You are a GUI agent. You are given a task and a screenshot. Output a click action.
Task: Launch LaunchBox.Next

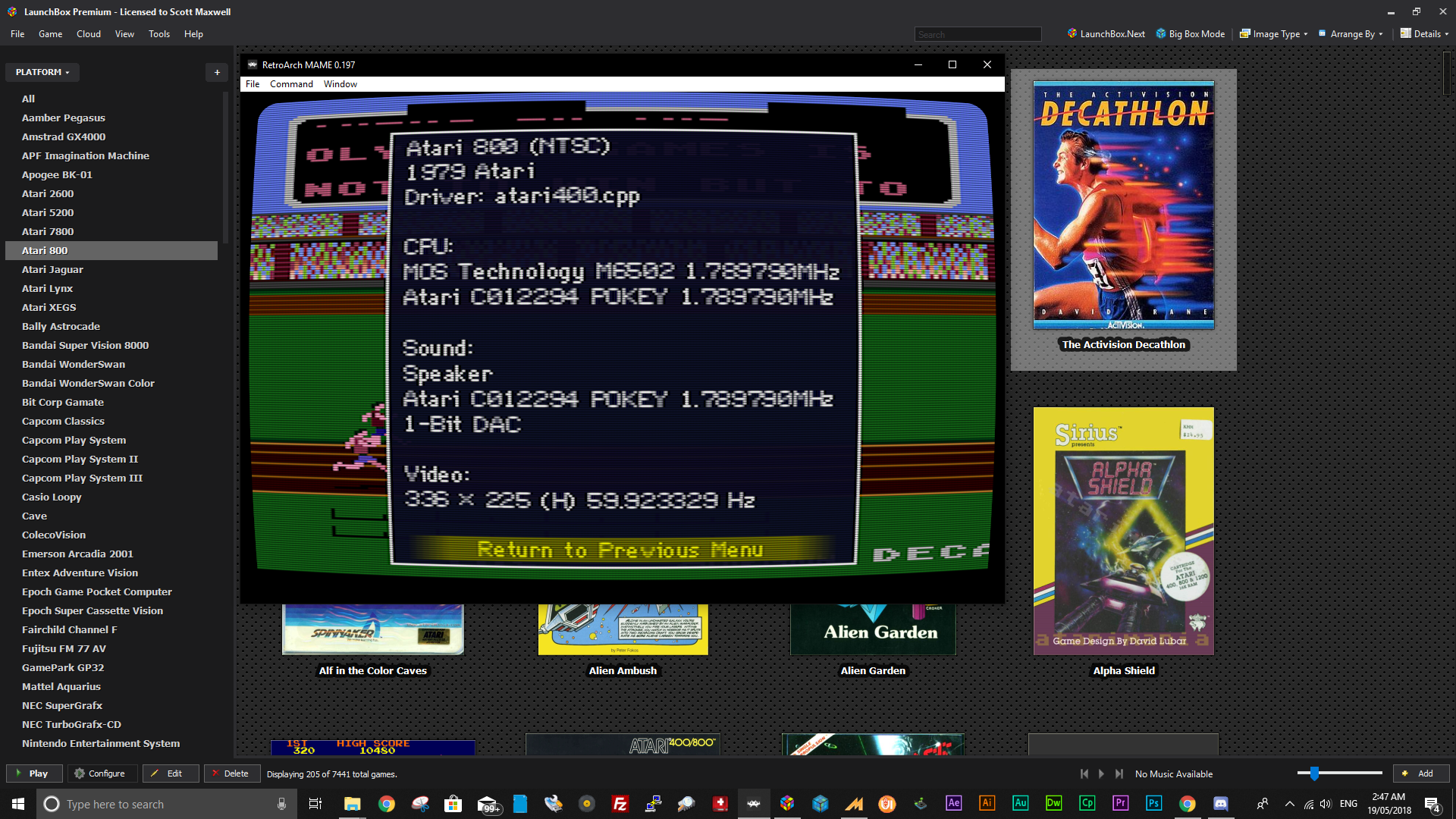coord(1106,34)
